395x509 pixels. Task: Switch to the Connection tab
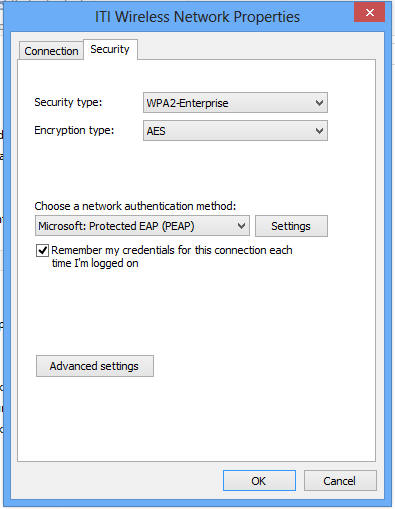tap(51, 51)
